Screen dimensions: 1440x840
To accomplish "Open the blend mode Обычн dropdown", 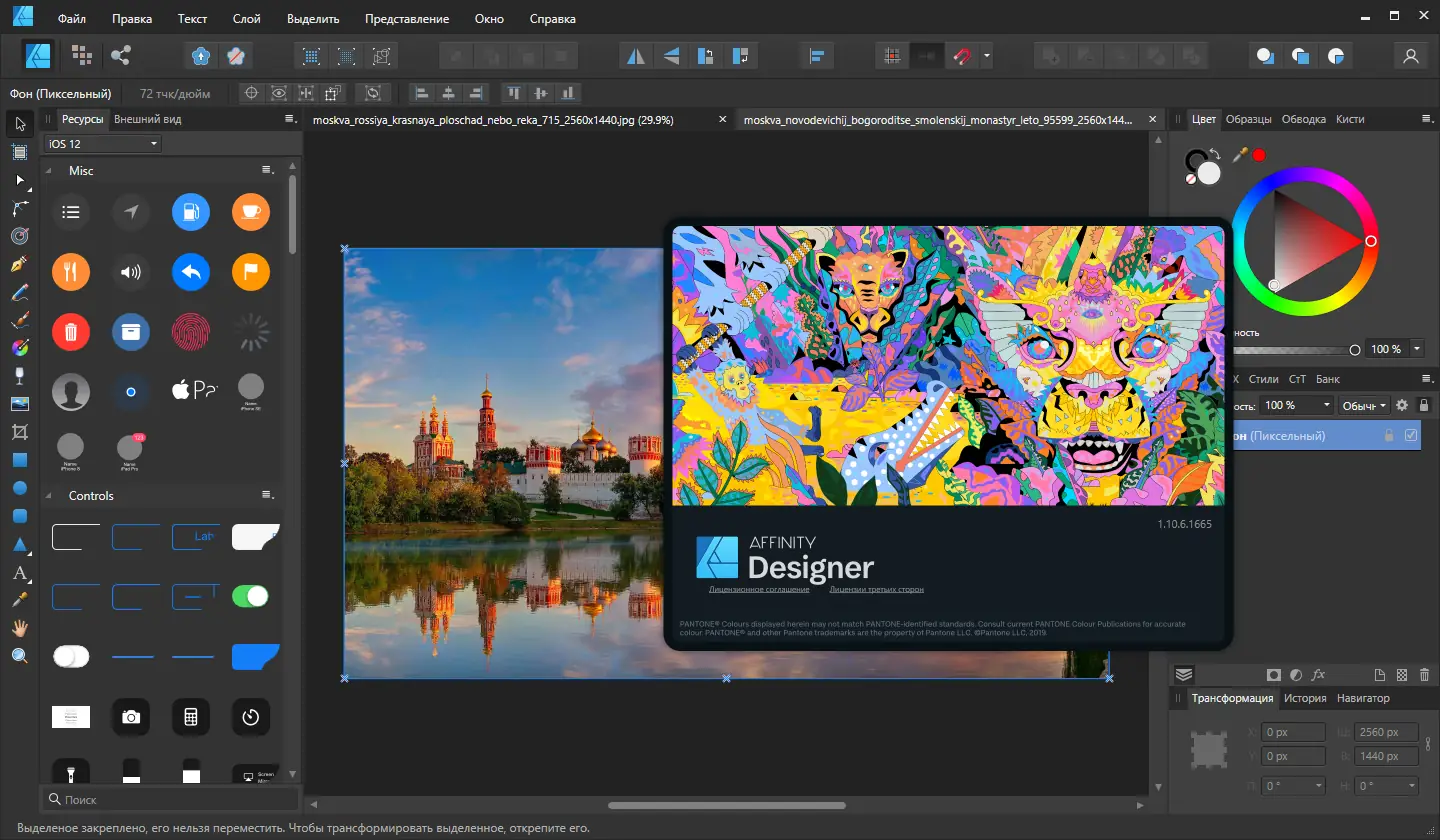I will point(1364,405).
